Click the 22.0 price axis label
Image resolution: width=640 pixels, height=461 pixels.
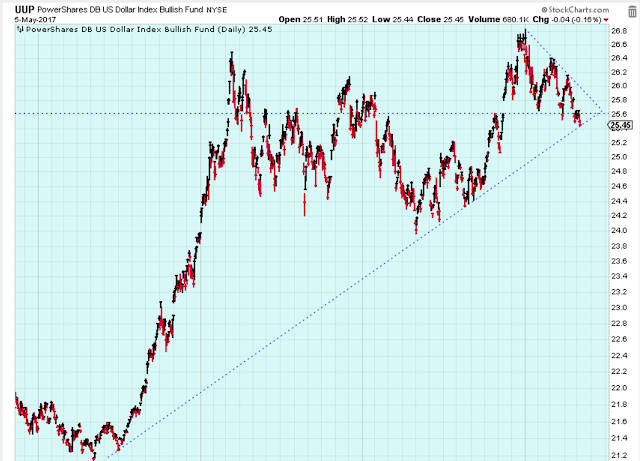point(619,388)
